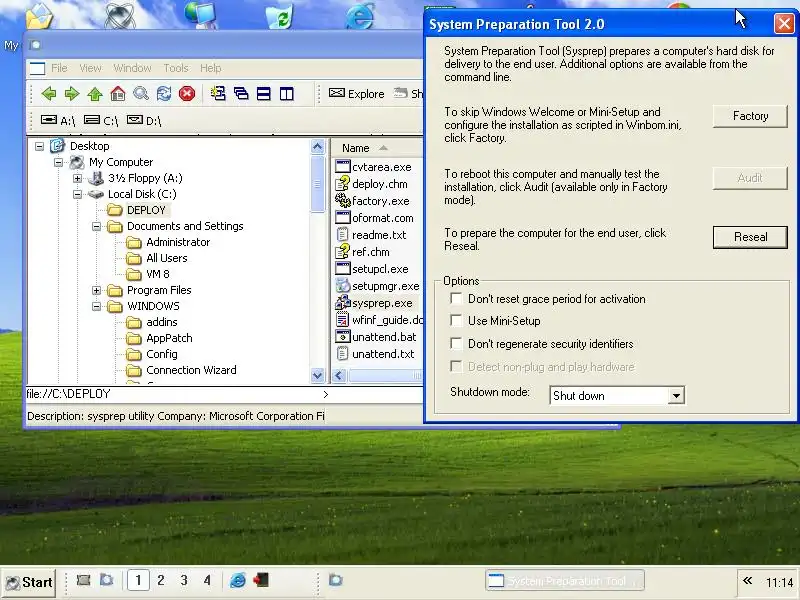This screenshot has height=600, width=800.
Task: Expand the system tray chevron
Action: tap(747, 581)
